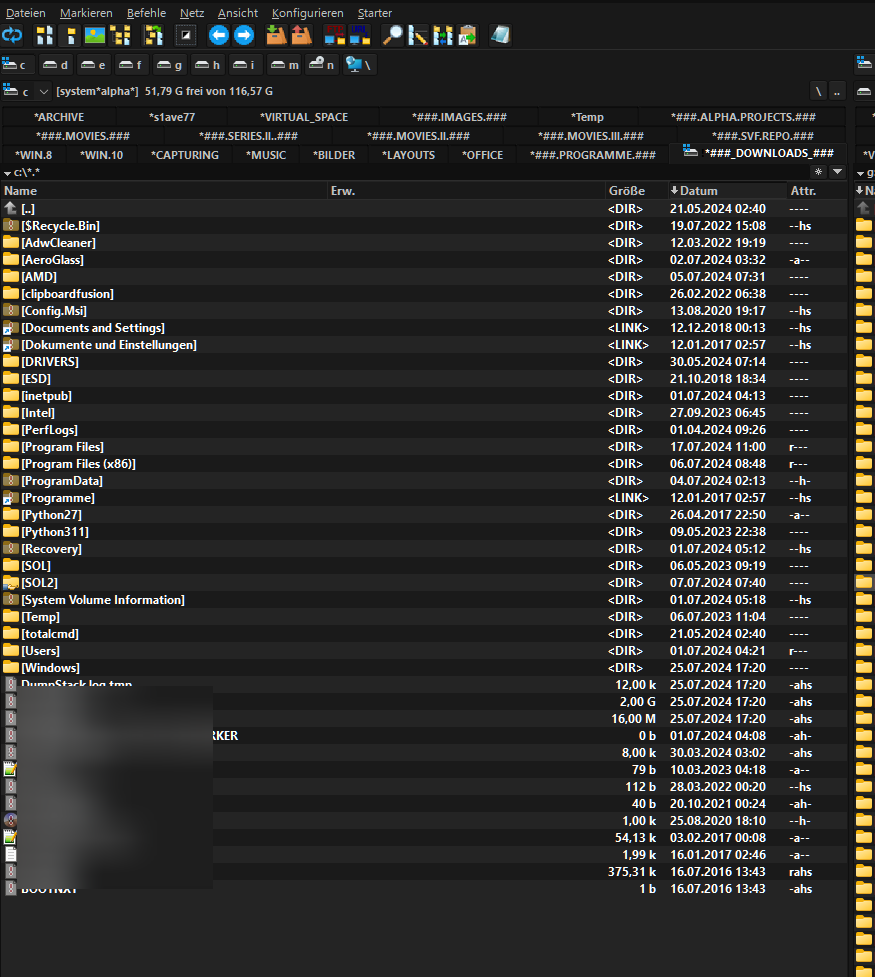Switch to the *###.SVF.REPO.### tab
The width and height of the screenshot is (875, 977).
pyautogui.click(x=762, y=136)
